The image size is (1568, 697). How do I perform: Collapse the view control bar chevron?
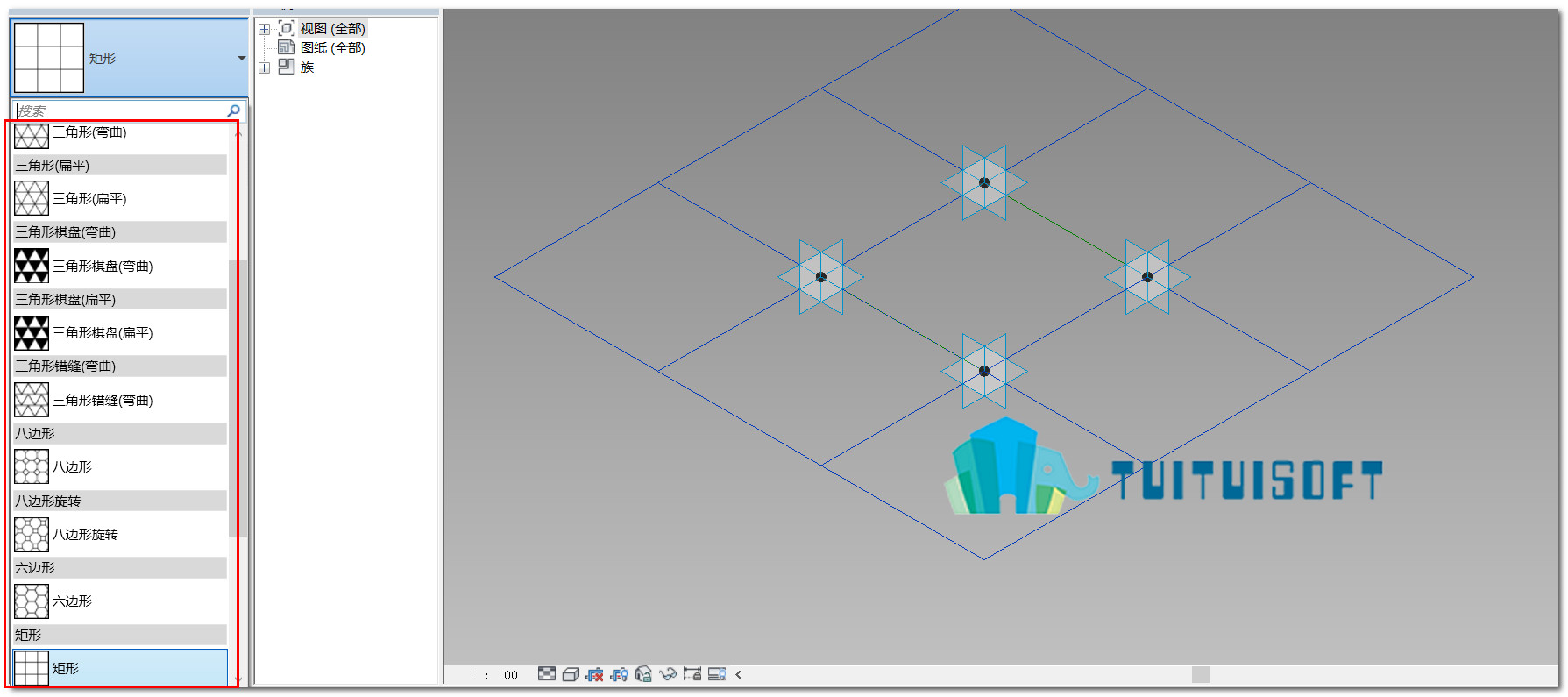[x=739, y=674]
